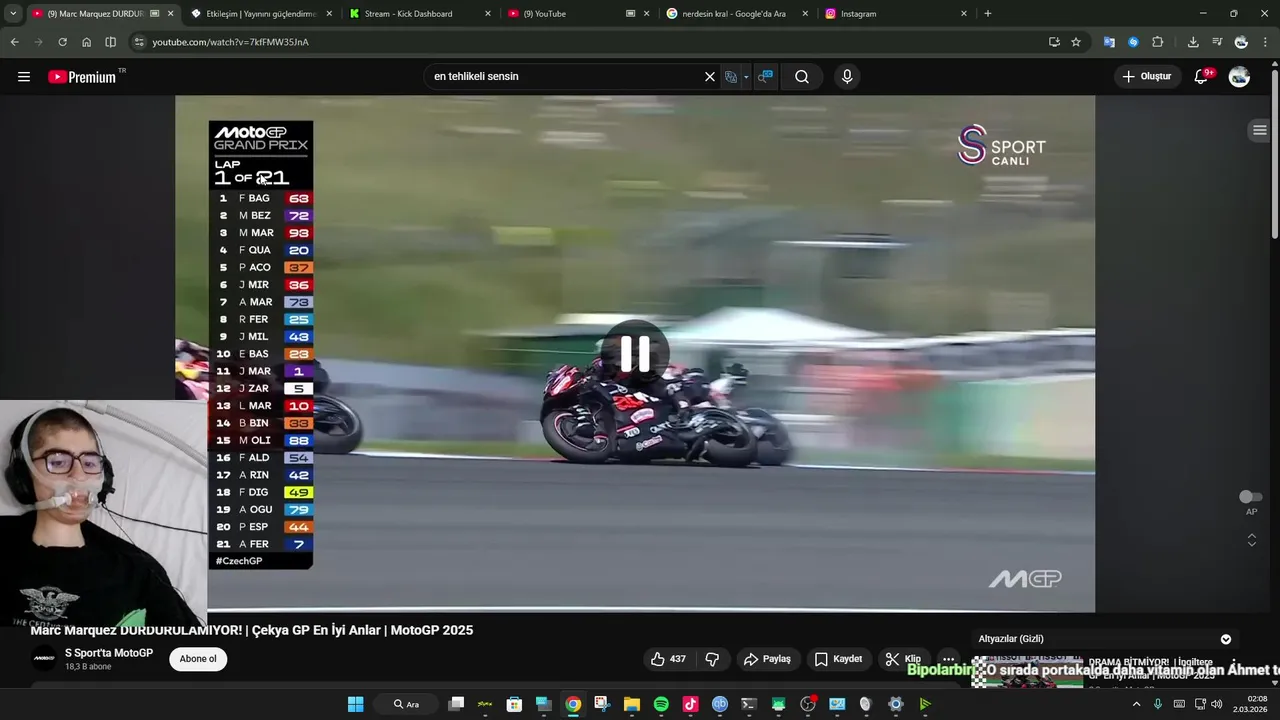Image resolution: width=1280 pixels, height=720 pixels.
Task: Switch to the Instagram tab
Action: click(895, 14)
